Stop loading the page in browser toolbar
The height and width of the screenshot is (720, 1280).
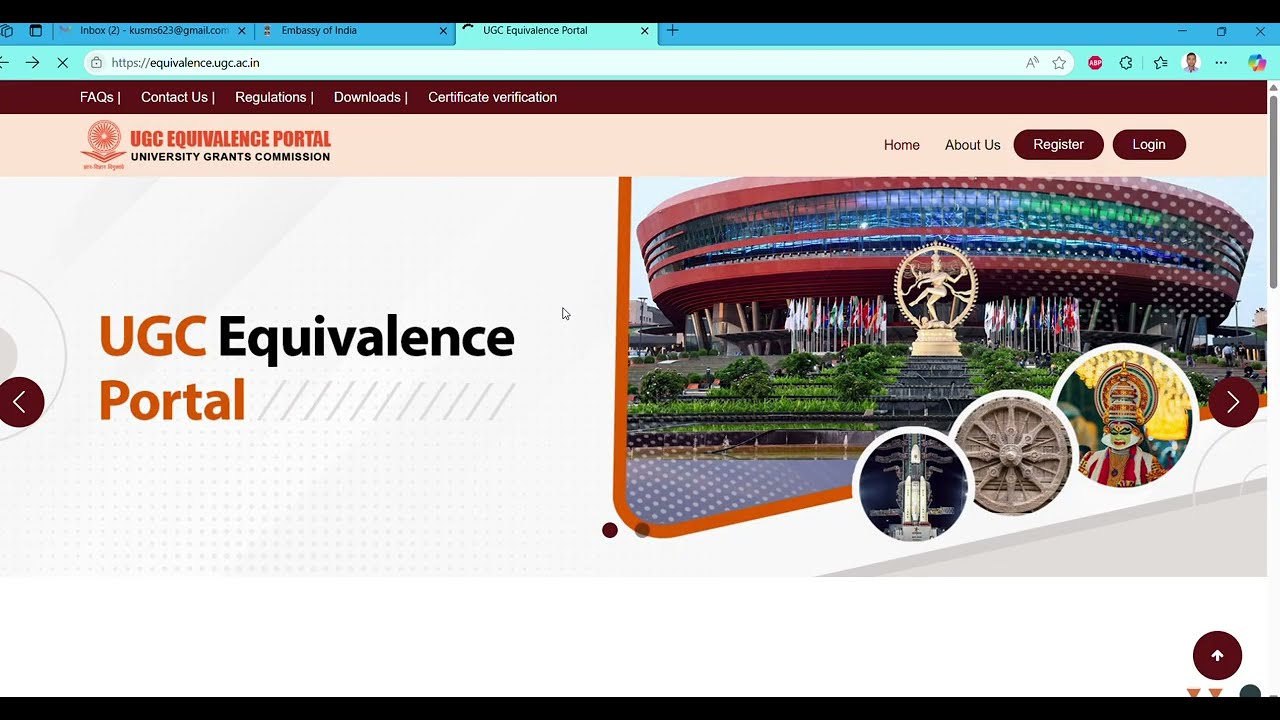click(62, 62)
